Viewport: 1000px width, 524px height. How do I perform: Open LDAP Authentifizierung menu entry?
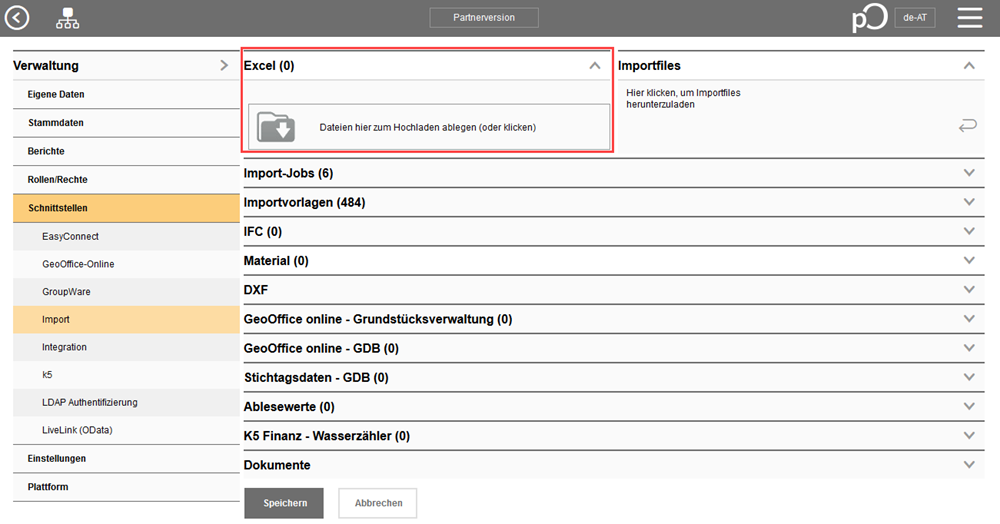90,402
